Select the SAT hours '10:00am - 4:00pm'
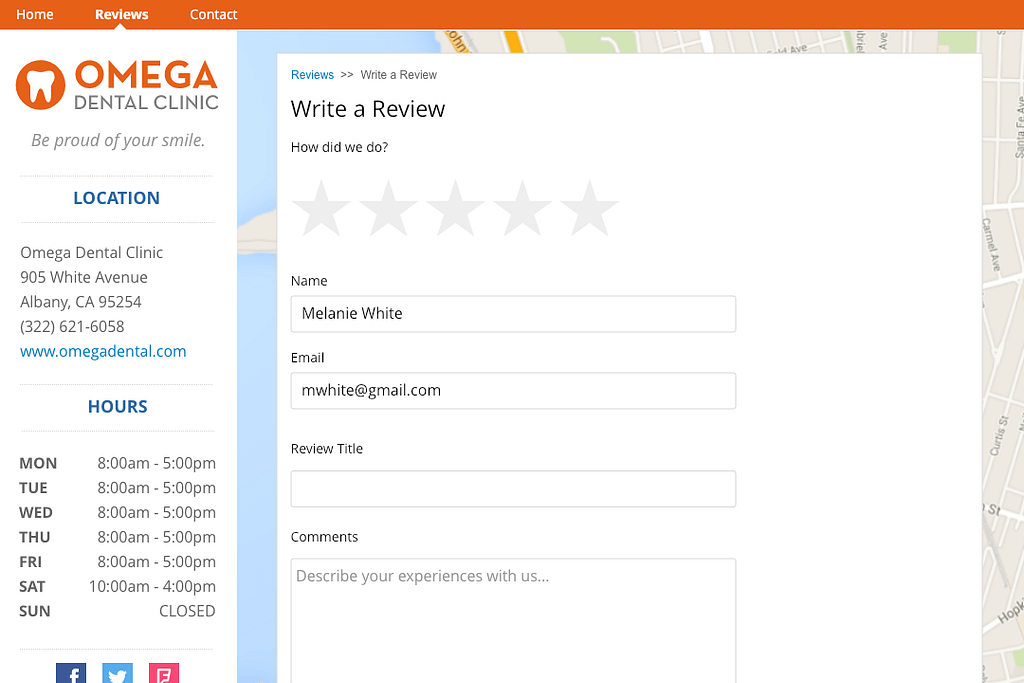Image resolution: width=1024 pixels, height=683 pixels. coord(152,586)
